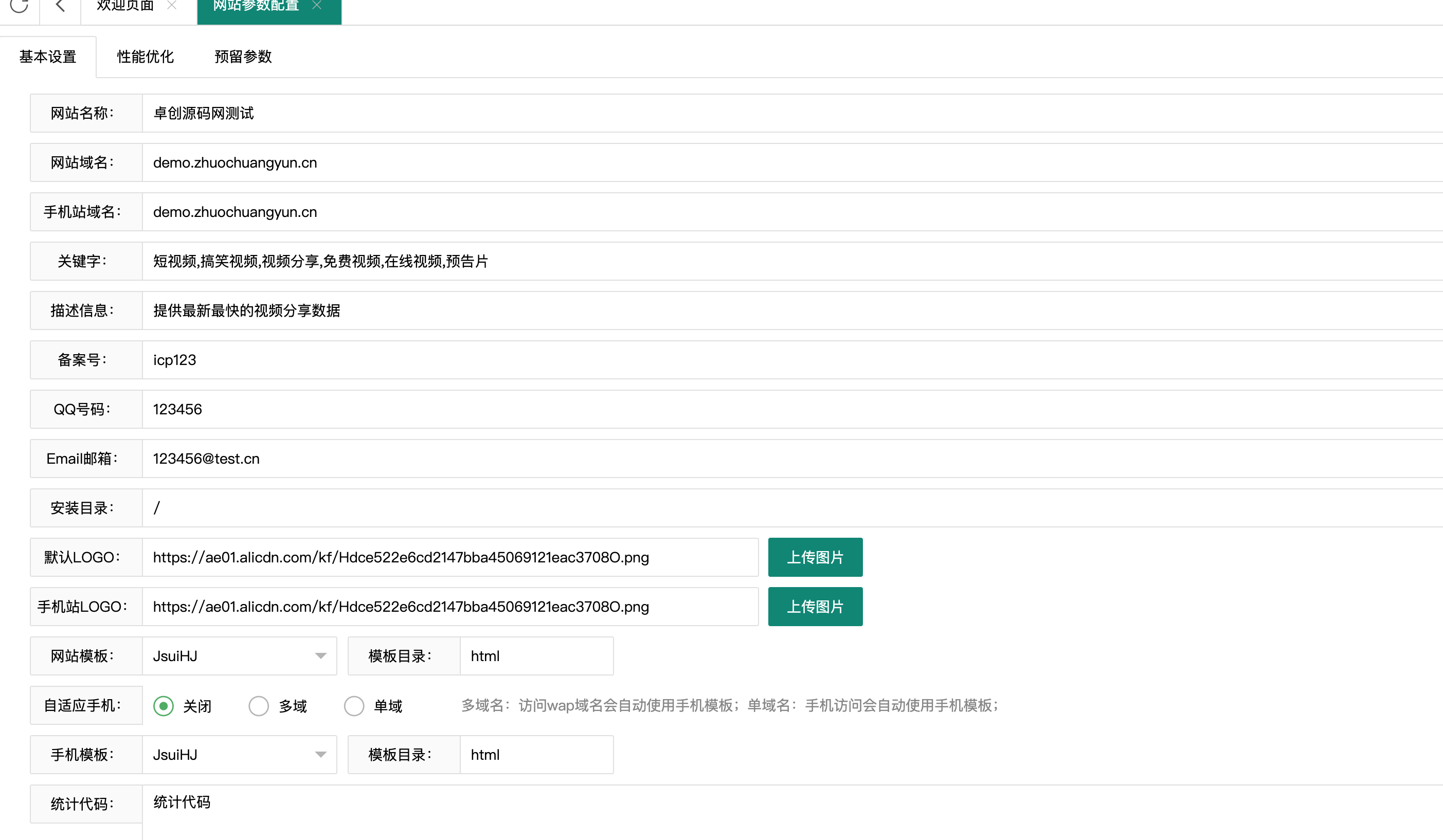Click the 安装目录 input field
The image size is (1443, 840).
pos(792,508)
